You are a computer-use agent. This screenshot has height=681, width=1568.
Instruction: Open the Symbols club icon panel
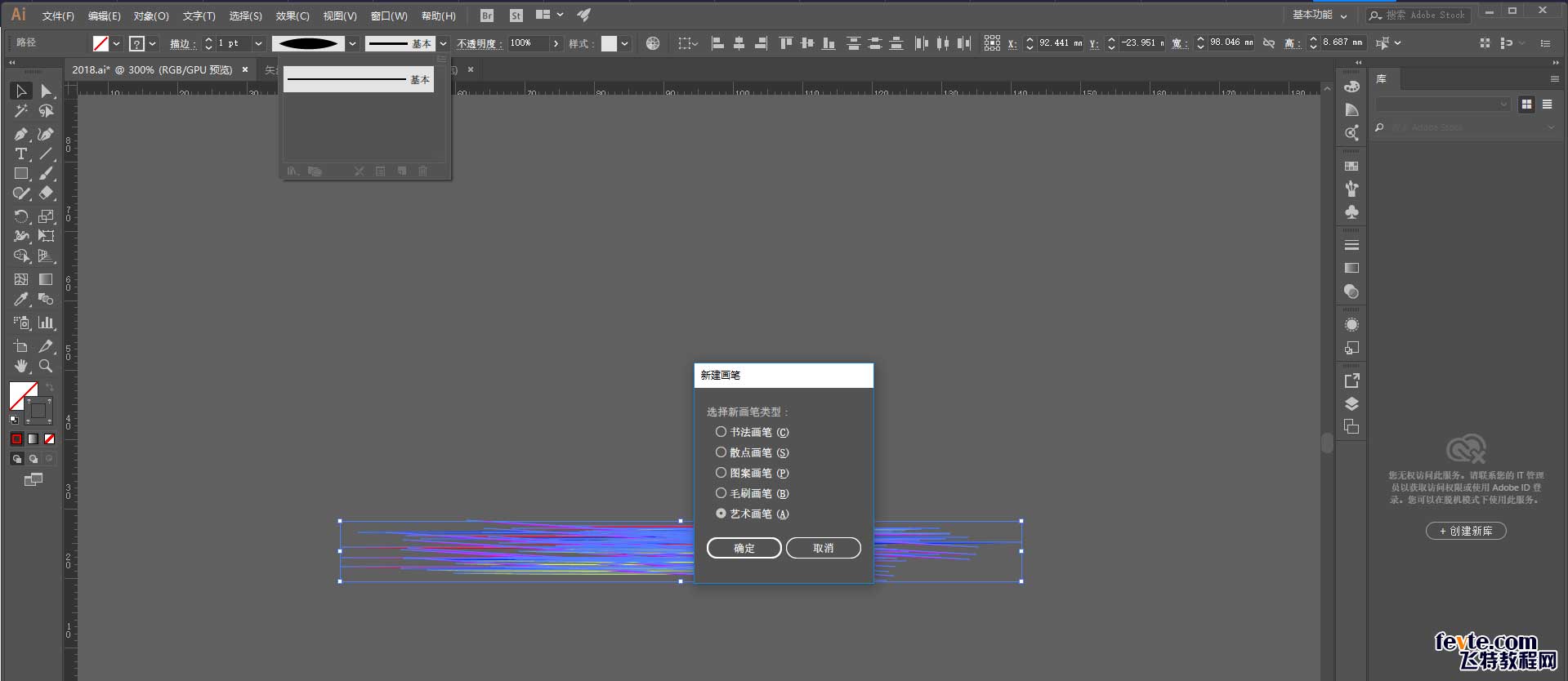tap(1351, 212)
